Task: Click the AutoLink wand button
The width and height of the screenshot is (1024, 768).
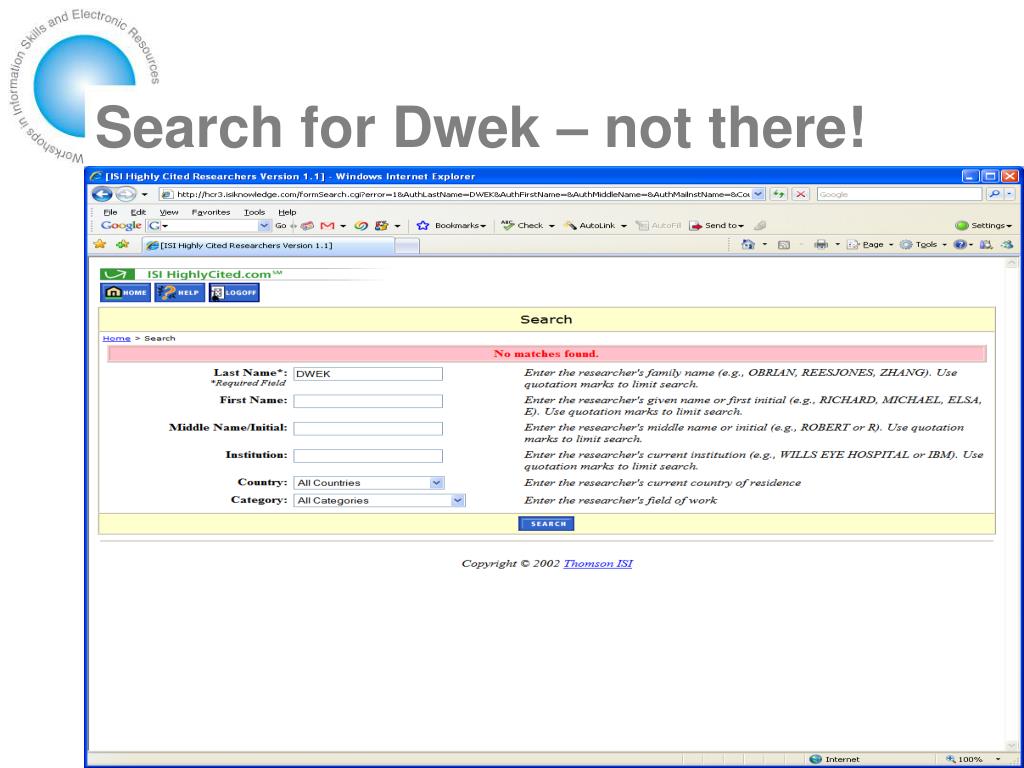Action: click(x=590, y=225)
